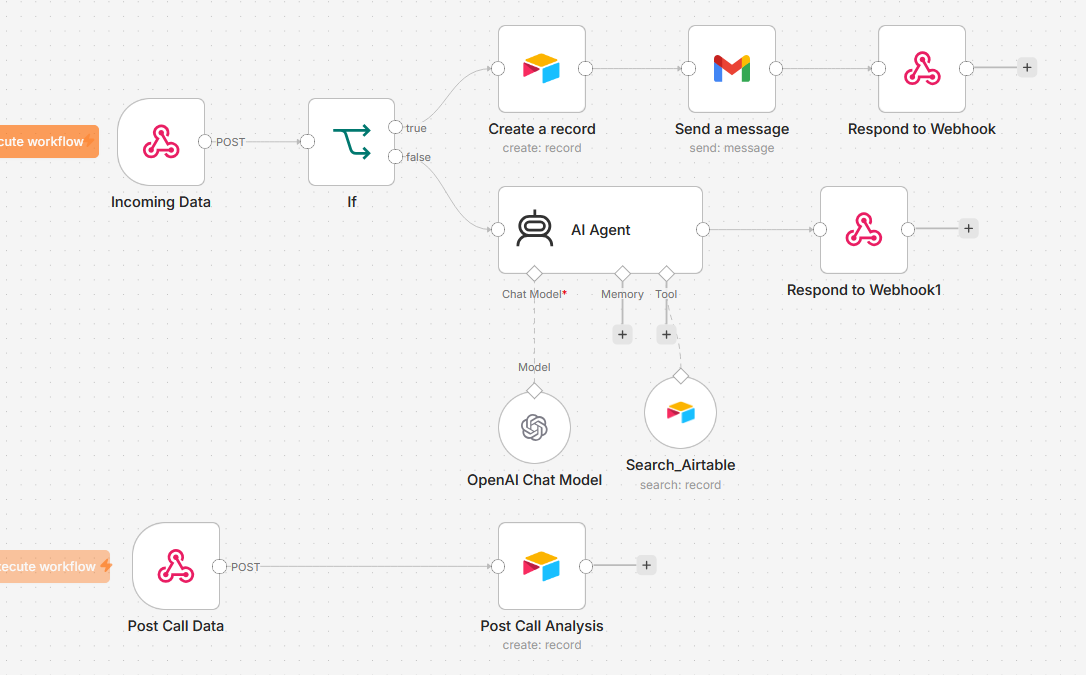Viewport: 1086px width, 675px height.
Task: Click execute workflow button beside Post Call Data
Action: [x=55, y=566]
